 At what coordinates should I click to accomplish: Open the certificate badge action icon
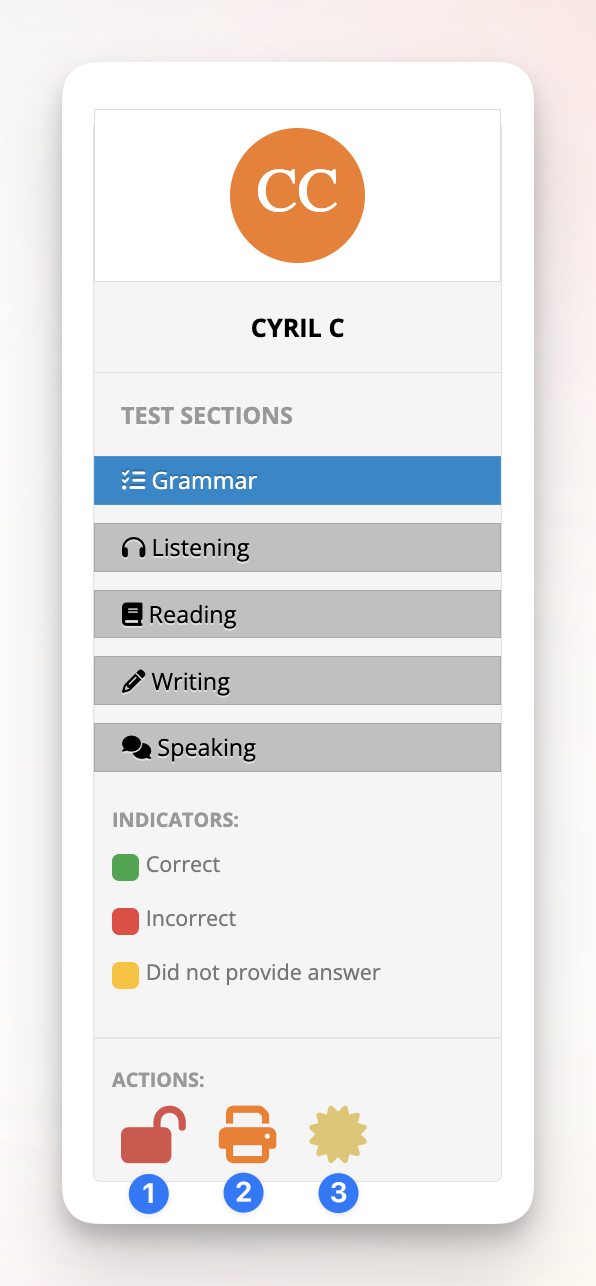click(338, 1135)
